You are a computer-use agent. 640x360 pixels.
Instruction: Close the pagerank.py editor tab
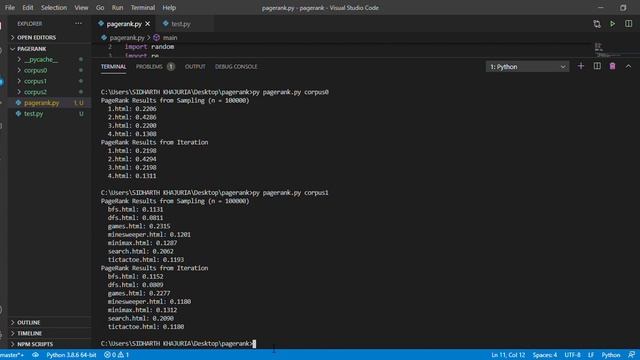point(147,24)
